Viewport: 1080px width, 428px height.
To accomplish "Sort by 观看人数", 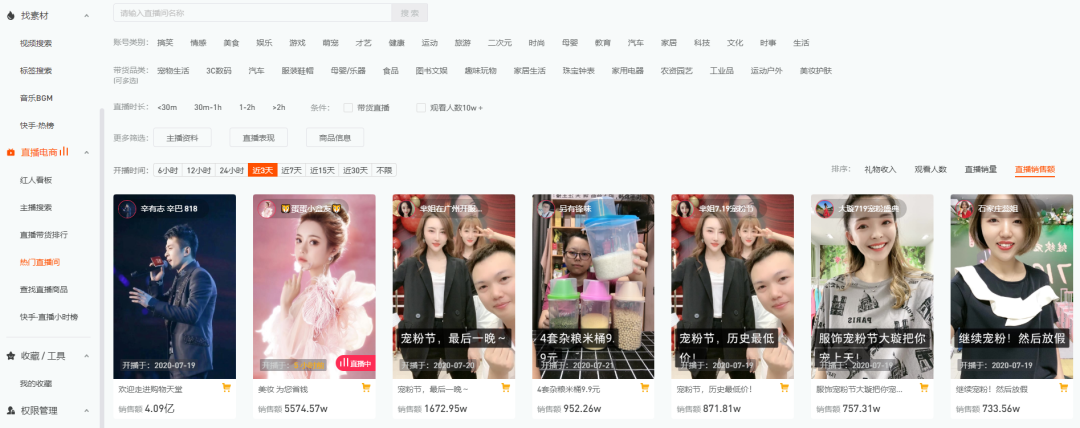I will 931,170.
